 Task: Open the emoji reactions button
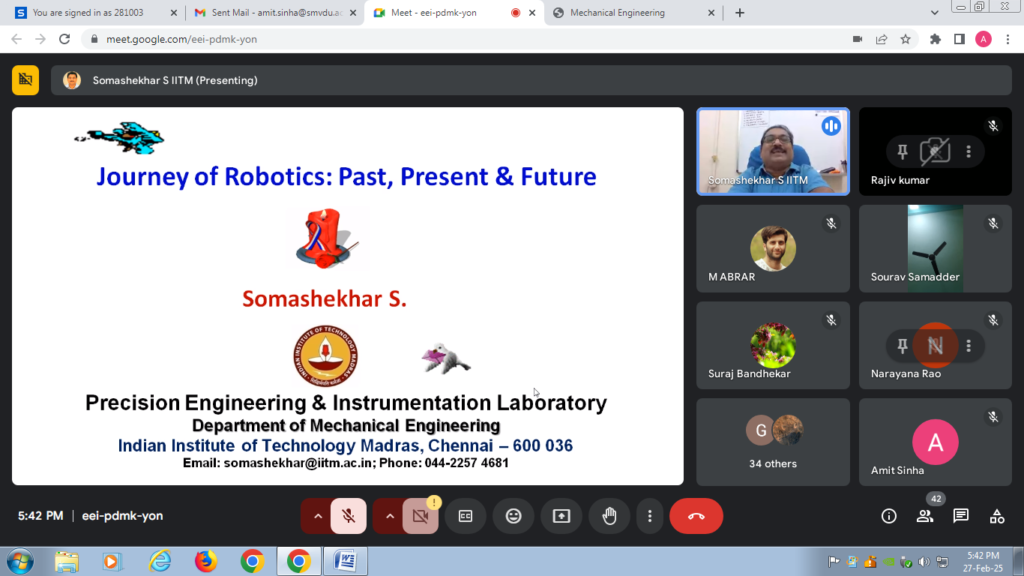tap(514, 516)
